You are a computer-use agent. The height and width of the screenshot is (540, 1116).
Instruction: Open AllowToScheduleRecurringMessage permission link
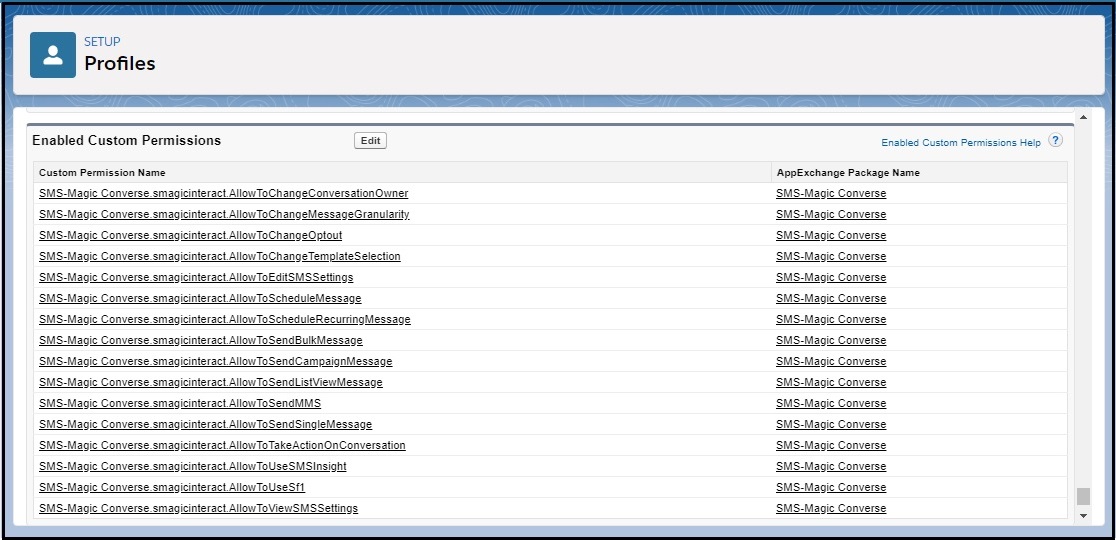(225, 319)
